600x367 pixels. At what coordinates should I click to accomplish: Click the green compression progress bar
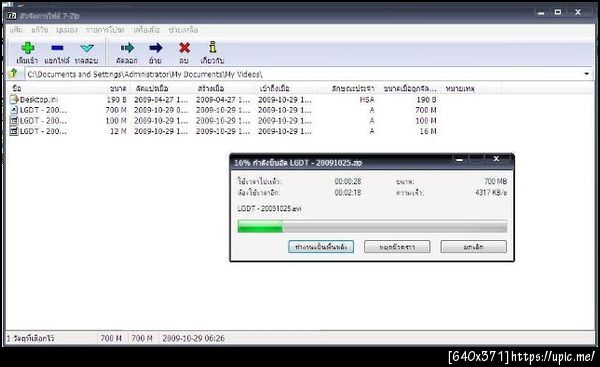pyautogui.click(x=372, y=226)
